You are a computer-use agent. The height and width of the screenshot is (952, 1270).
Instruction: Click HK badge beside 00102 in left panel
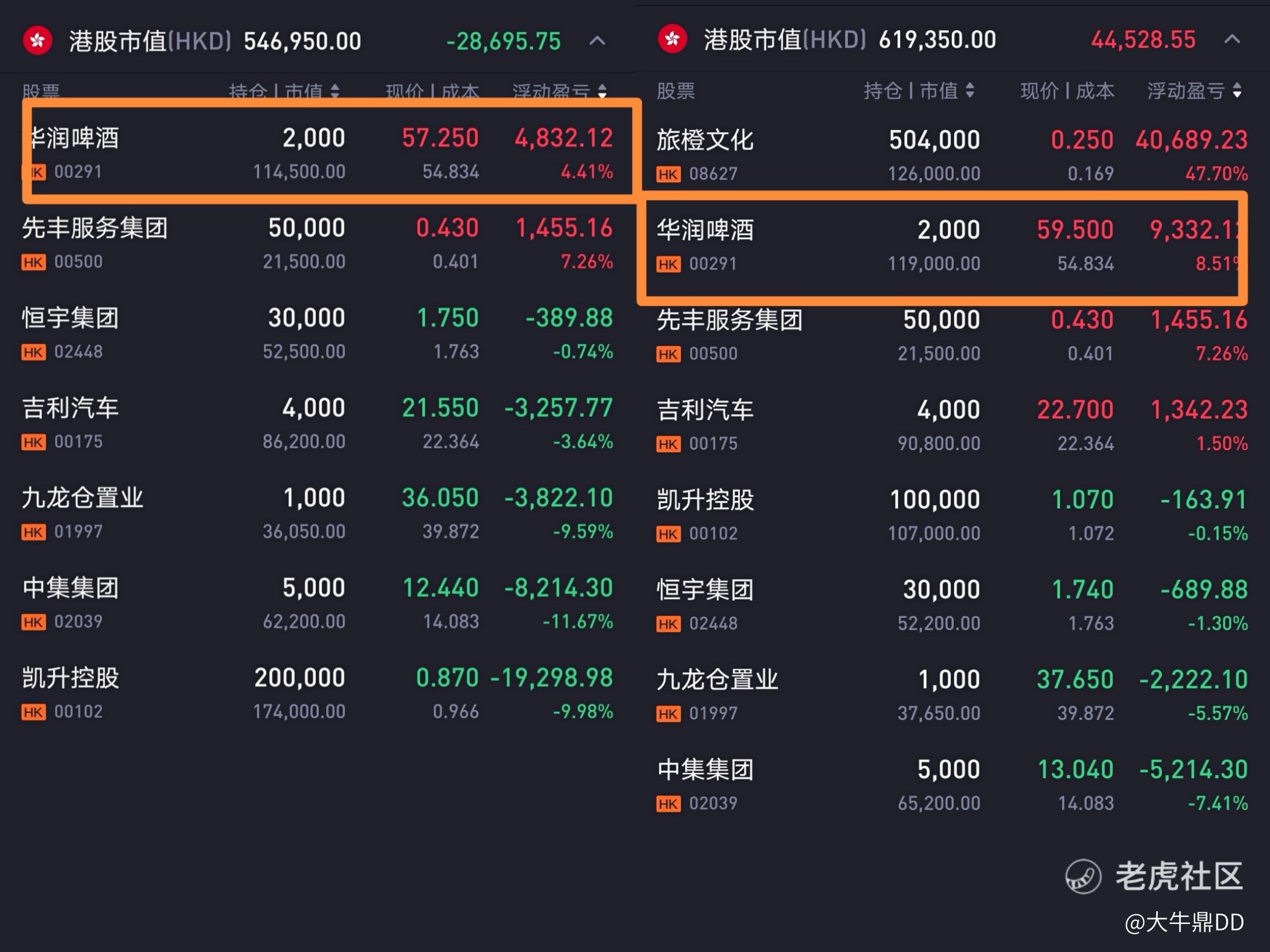click(x=33, y=712)
